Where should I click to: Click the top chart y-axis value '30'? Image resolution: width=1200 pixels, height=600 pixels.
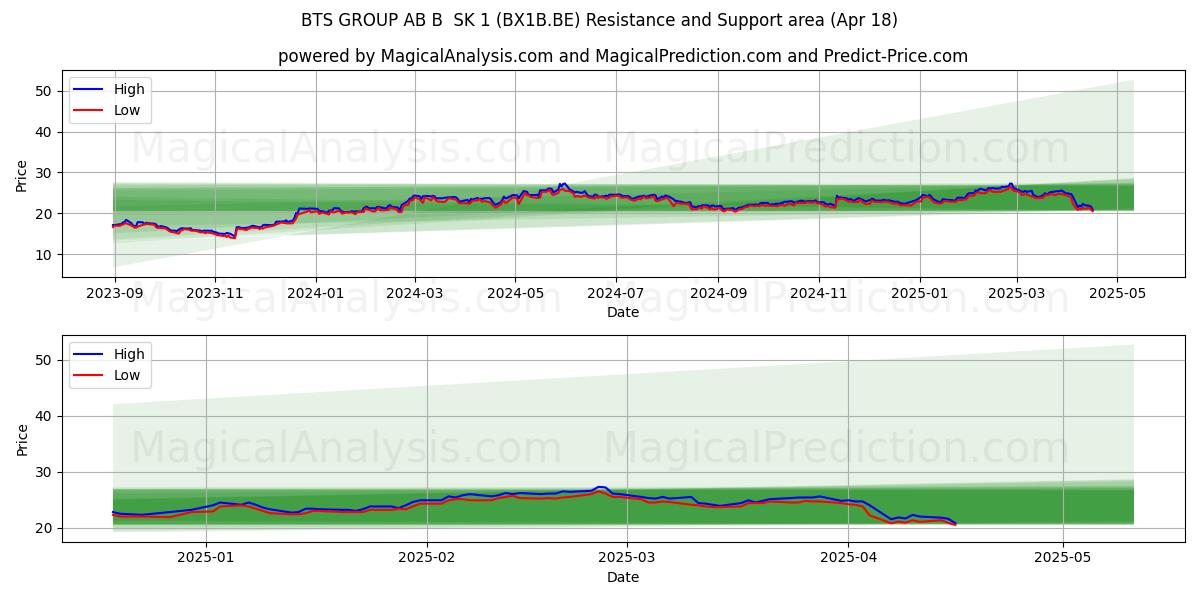(46, 173)
